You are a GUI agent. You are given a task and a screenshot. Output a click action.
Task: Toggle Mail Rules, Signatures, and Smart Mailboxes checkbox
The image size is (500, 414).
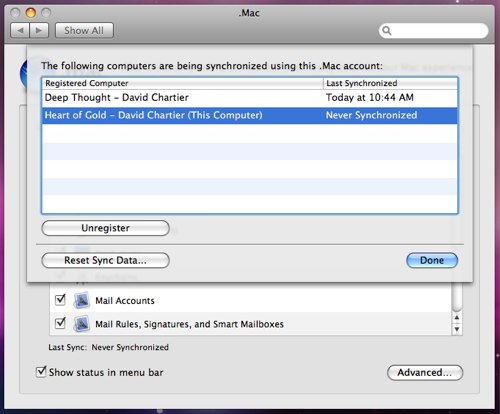coord(60,323)
